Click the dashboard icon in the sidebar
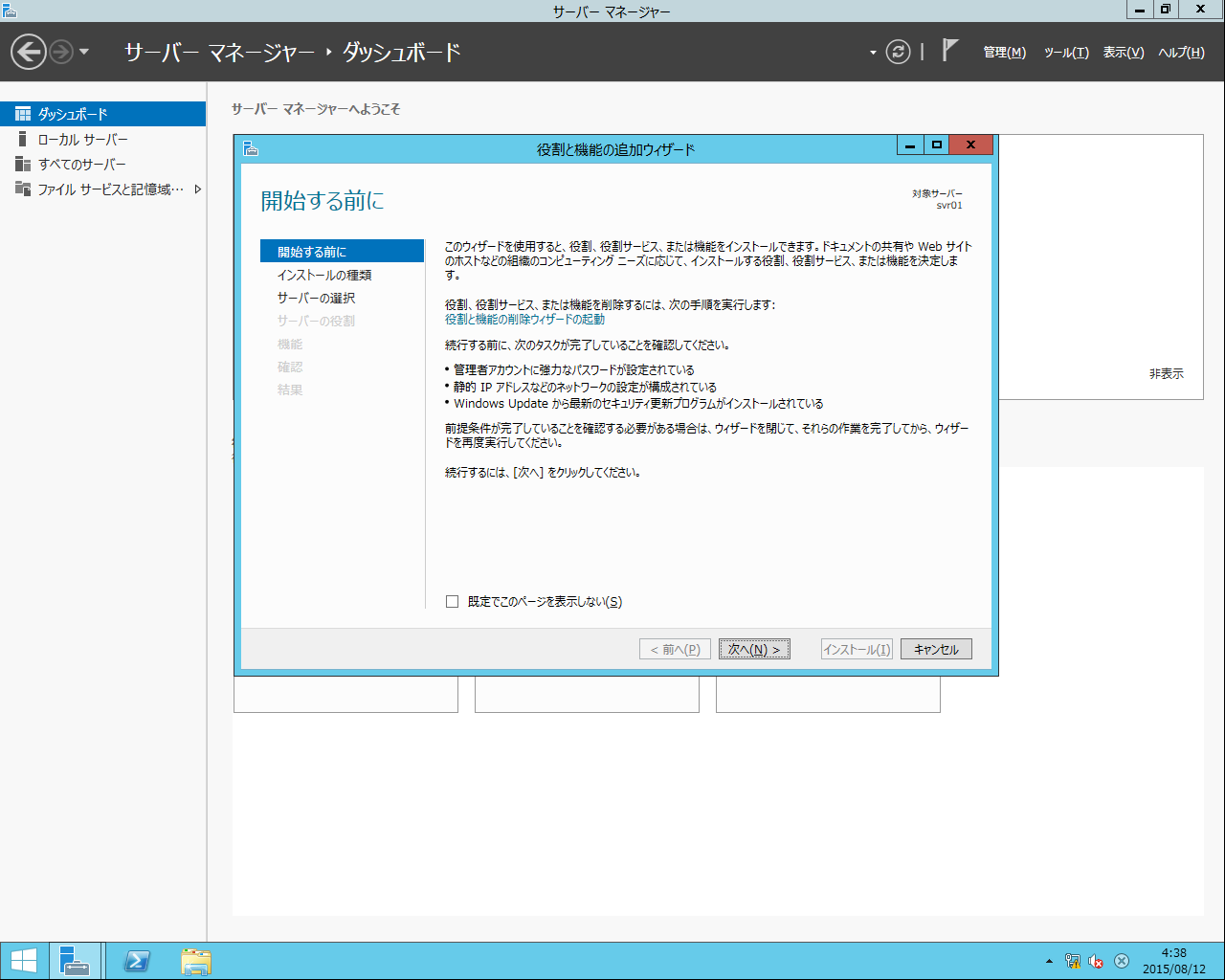The height and width of the screenshot is (980, 1225). click(x=23, y=114)
